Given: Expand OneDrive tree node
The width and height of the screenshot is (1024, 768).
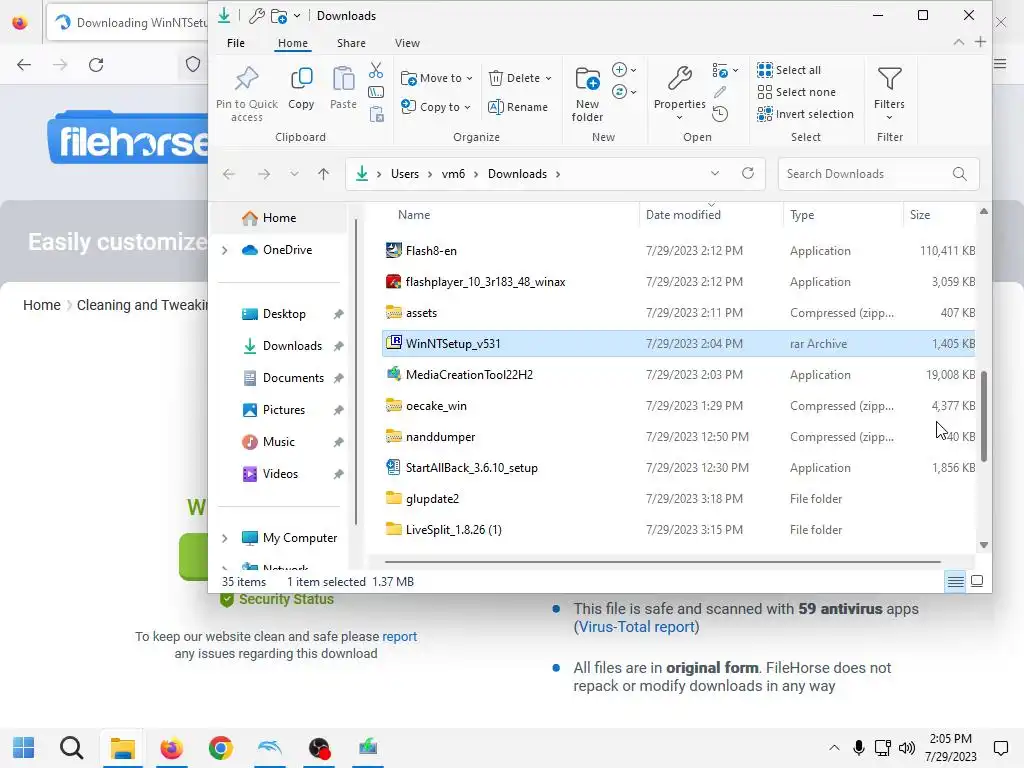Looking at the screenshot, I should (225, 250).
